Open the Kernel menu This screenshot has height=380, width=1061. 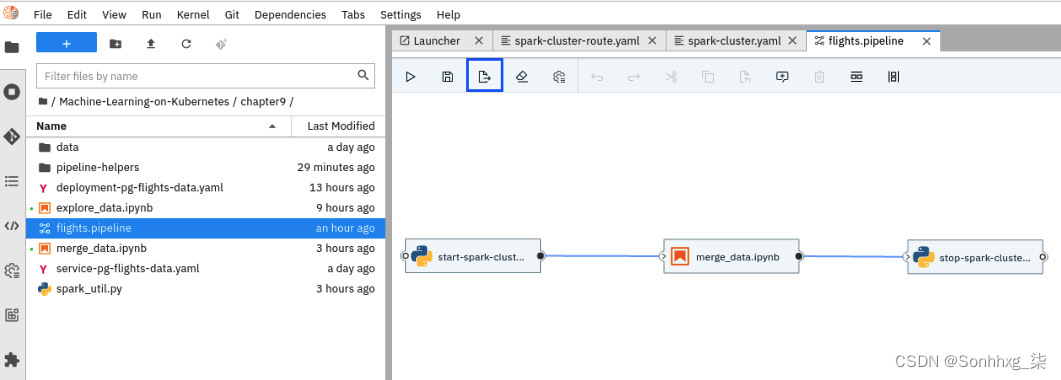point(193,14)
